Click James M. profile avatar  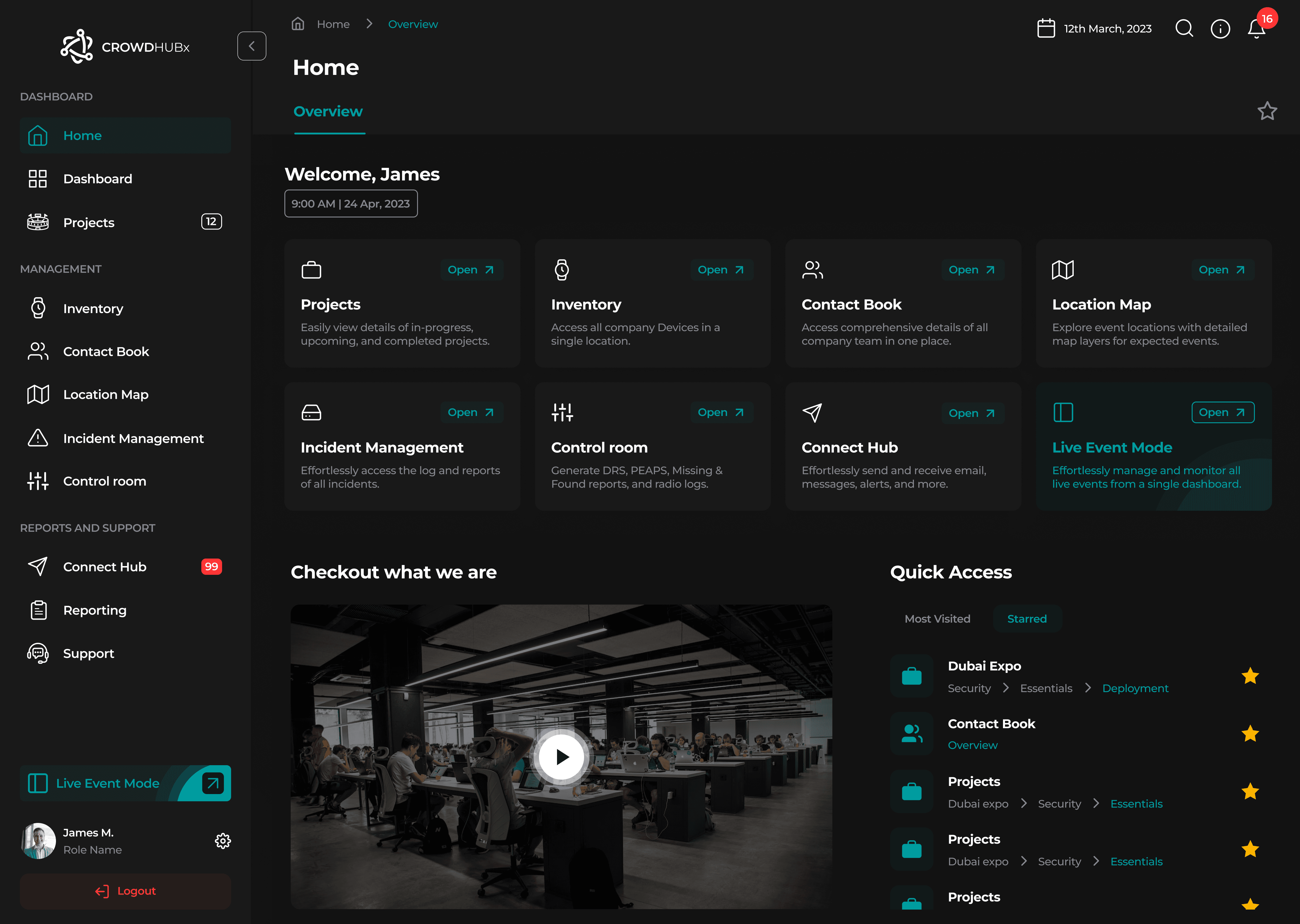[x=38, y=841]
